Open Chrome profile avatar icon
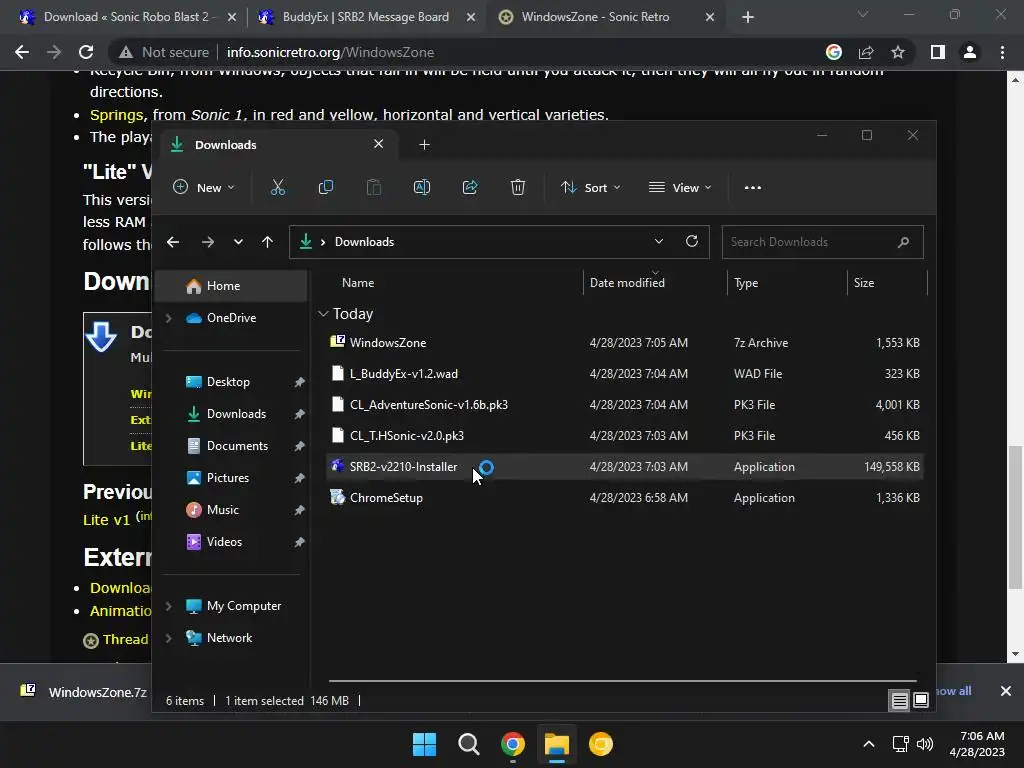This screenshot has width=1024, height=768. click(970, 52)
